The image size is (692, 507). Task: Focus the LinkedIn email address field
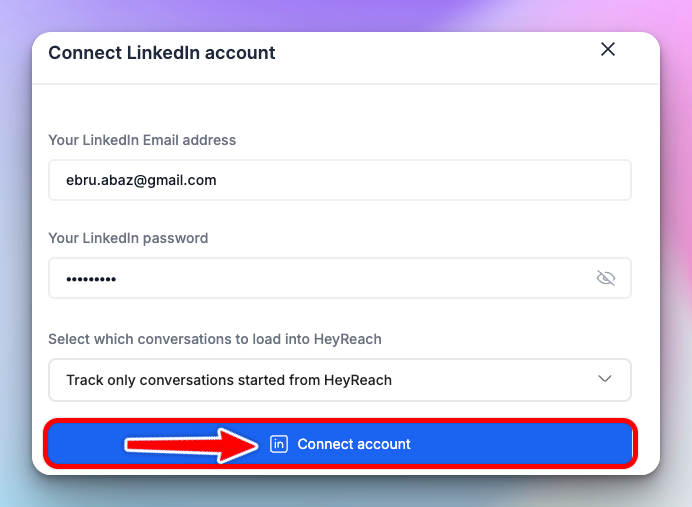click(x=340, y=180)
